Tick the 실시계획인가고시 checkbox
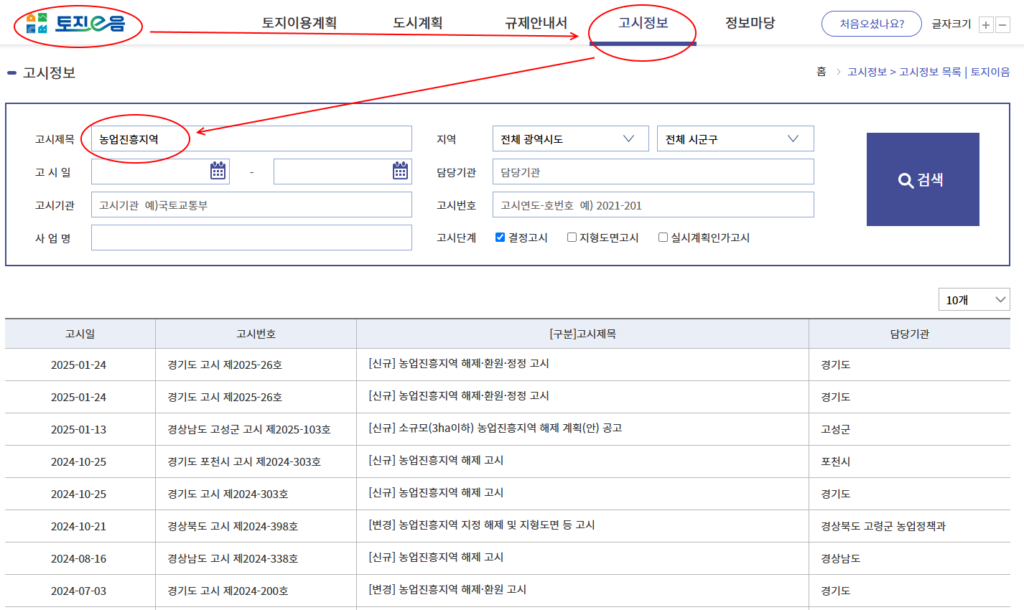The height and width of the screenshot is (610, 1024). pyautogui.click(x=663, y=238)
